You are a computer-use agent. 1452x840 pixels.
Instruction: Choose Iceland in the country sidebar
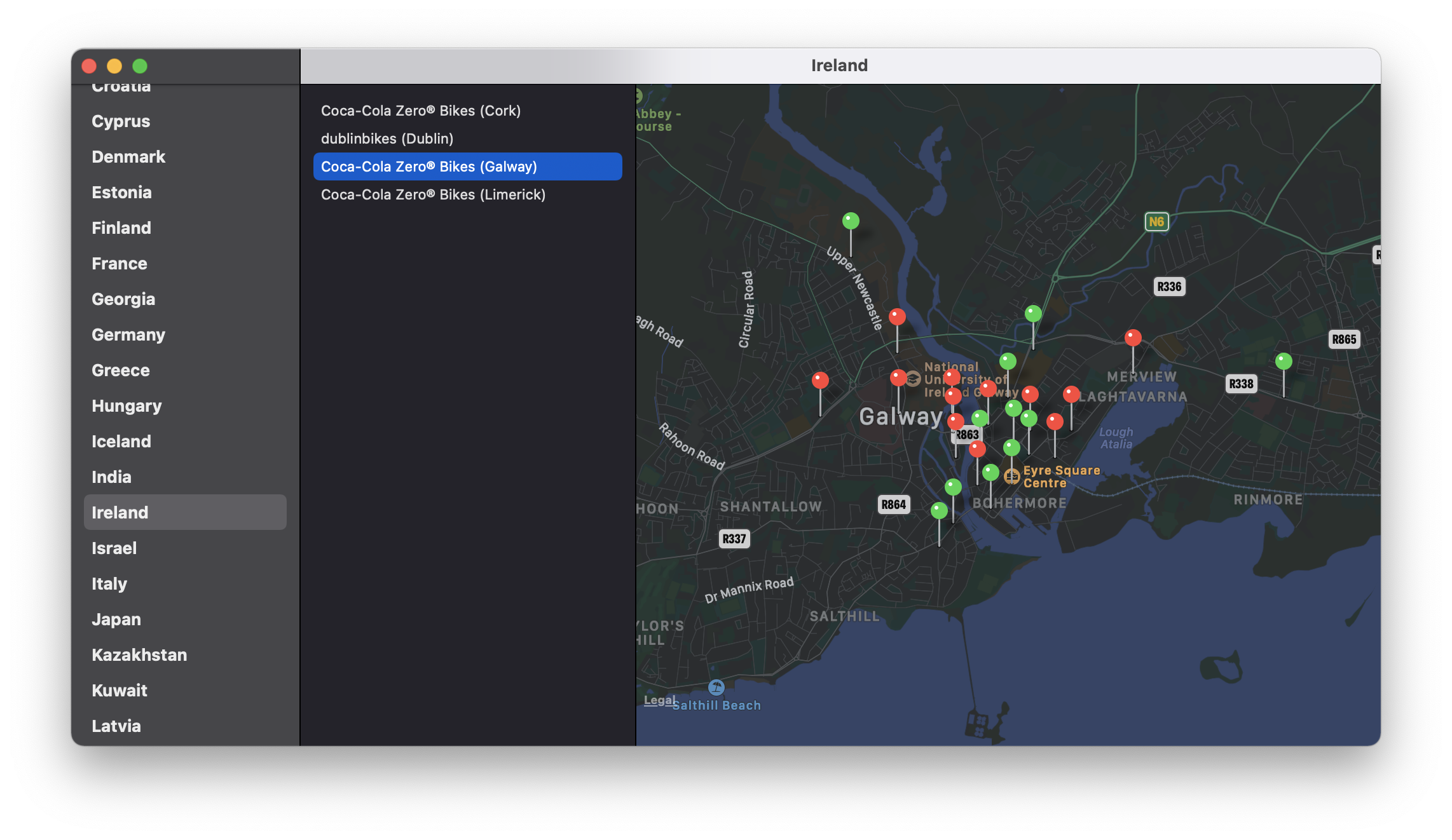click(185, 441)
